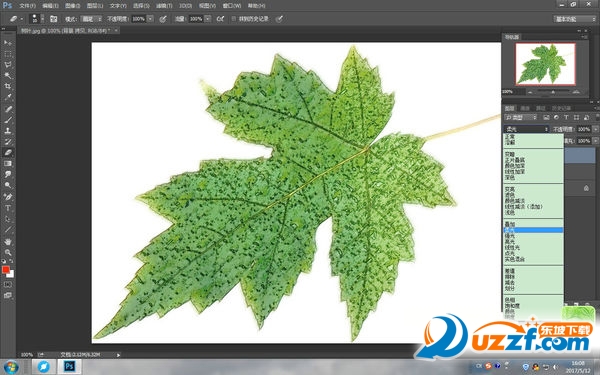
Task: Select the Clone Stamp tool
Action: point(8,130)
